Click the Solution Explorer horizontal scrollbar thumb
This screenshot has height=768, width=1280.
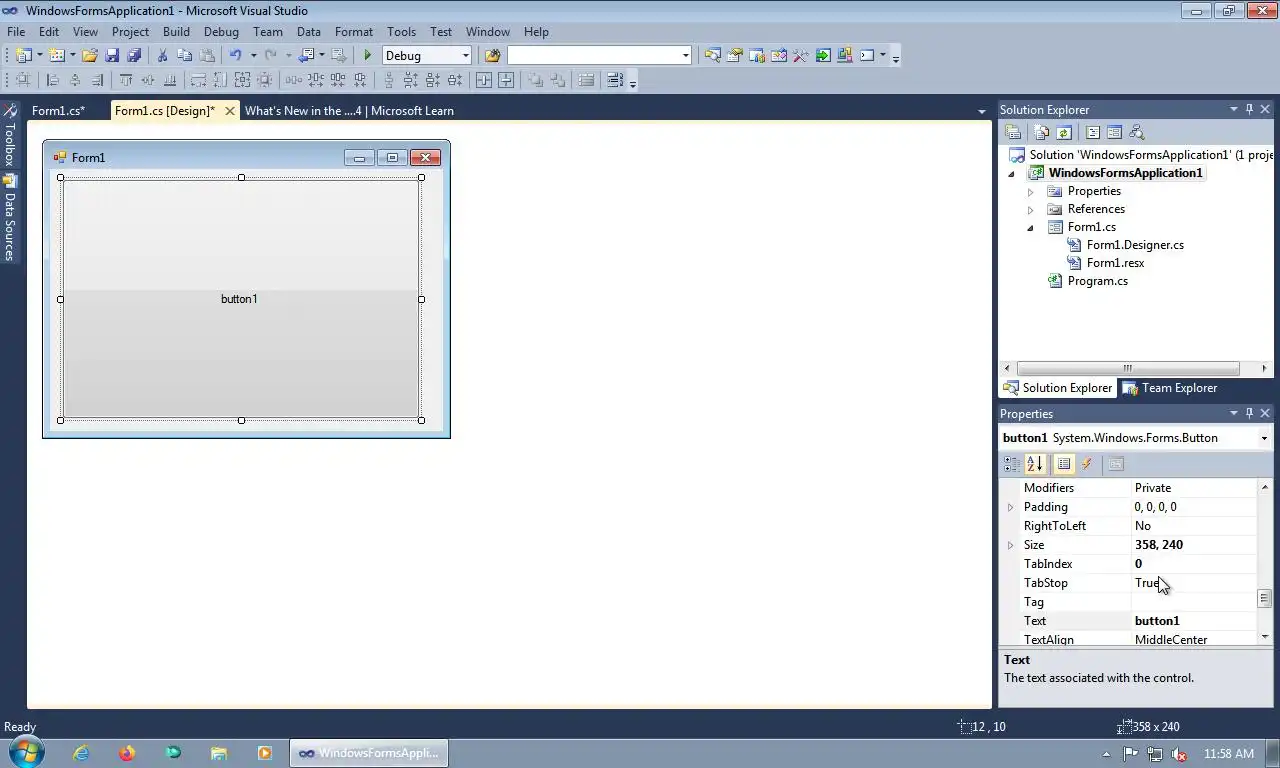(x=1128, y=368)
